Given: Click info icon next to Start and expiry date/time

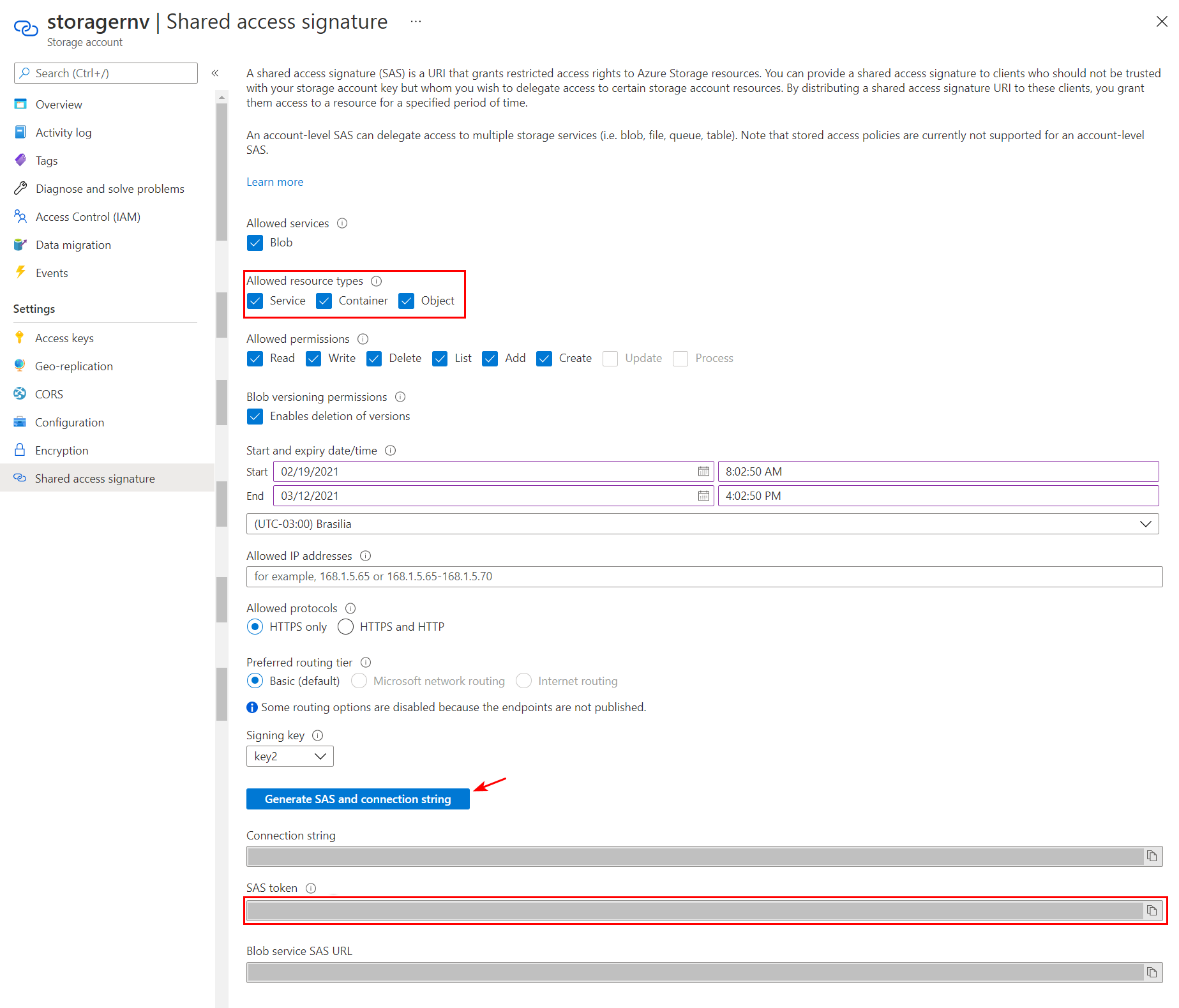Looking at the screenshot, I should tap(391, 451).
